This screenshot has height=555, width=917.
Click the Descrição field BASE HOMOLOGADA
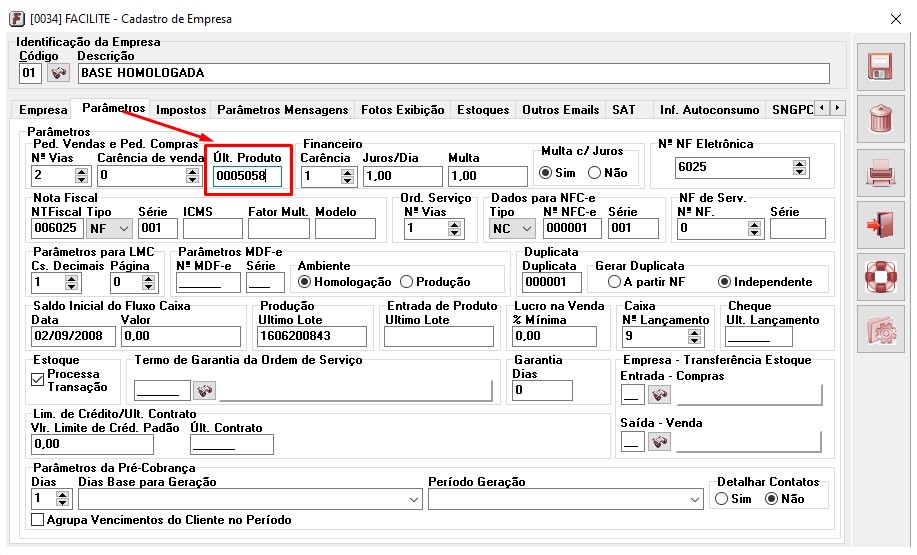453,73
